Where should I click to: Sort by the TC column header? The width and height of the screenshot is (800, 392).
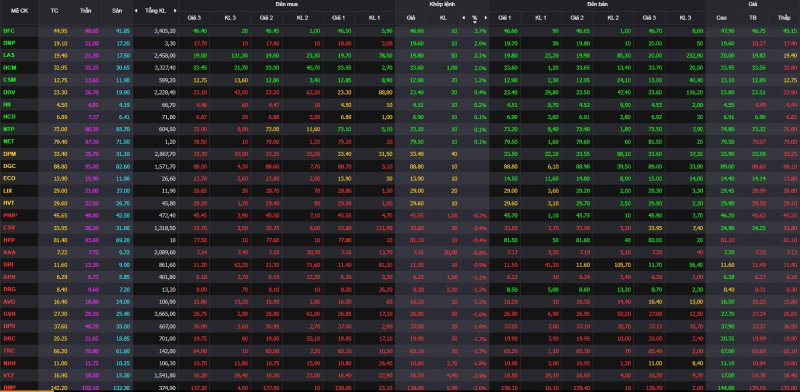point(55,10)
